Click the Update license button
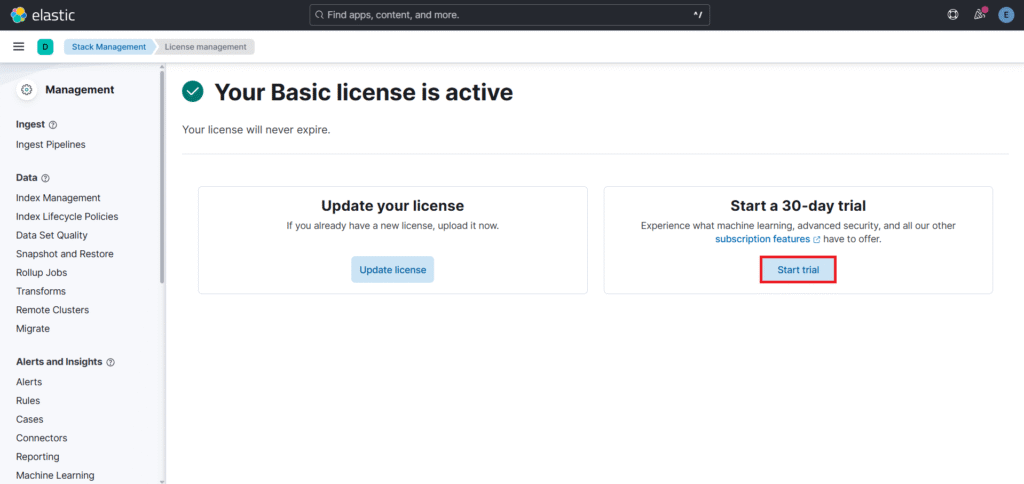The width and height of the screenshot is (1024, 484). (392, 269)
